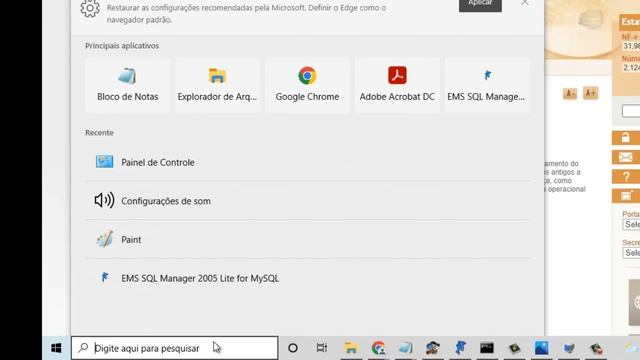640x360 pixels.
Task: Click the padlock icon in webpage sidebar
Action: [626, 138]
